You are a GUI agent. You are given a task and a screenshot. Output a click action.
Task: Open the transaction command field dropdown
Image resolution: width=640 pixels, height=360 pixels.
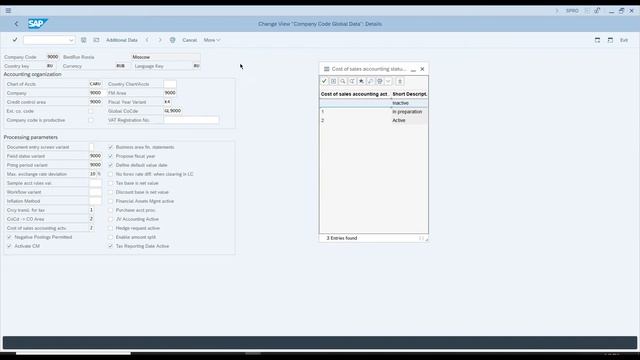coord(71,40)
